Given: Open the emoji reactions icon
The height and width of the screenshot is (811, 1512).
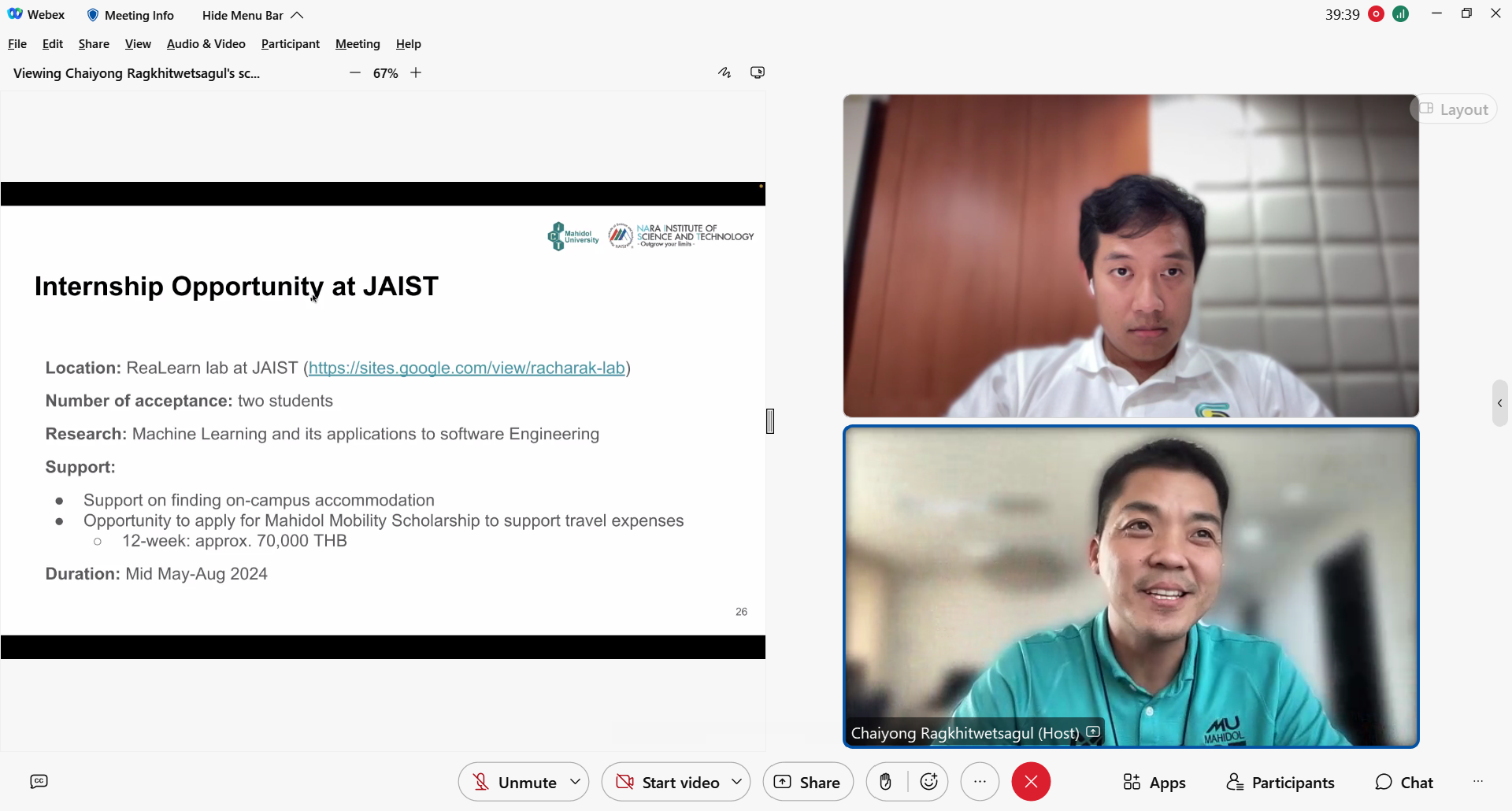Looking at the screenshot, I should coord(929,782).
